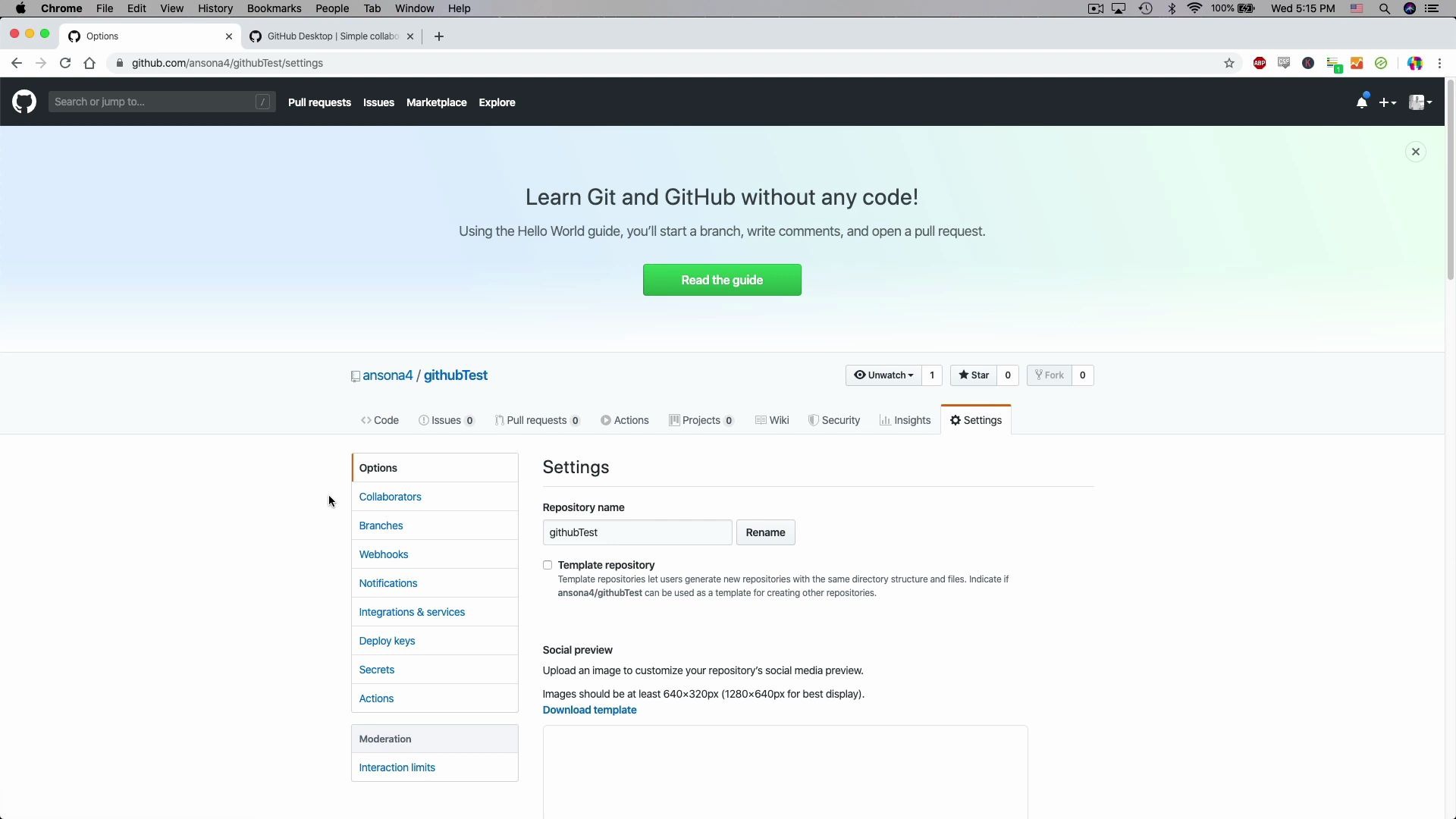Viewport: 1456px width, 819px height.
Task: Dismiss the Learn Git banner
Action: click(x=1415, y=152)
